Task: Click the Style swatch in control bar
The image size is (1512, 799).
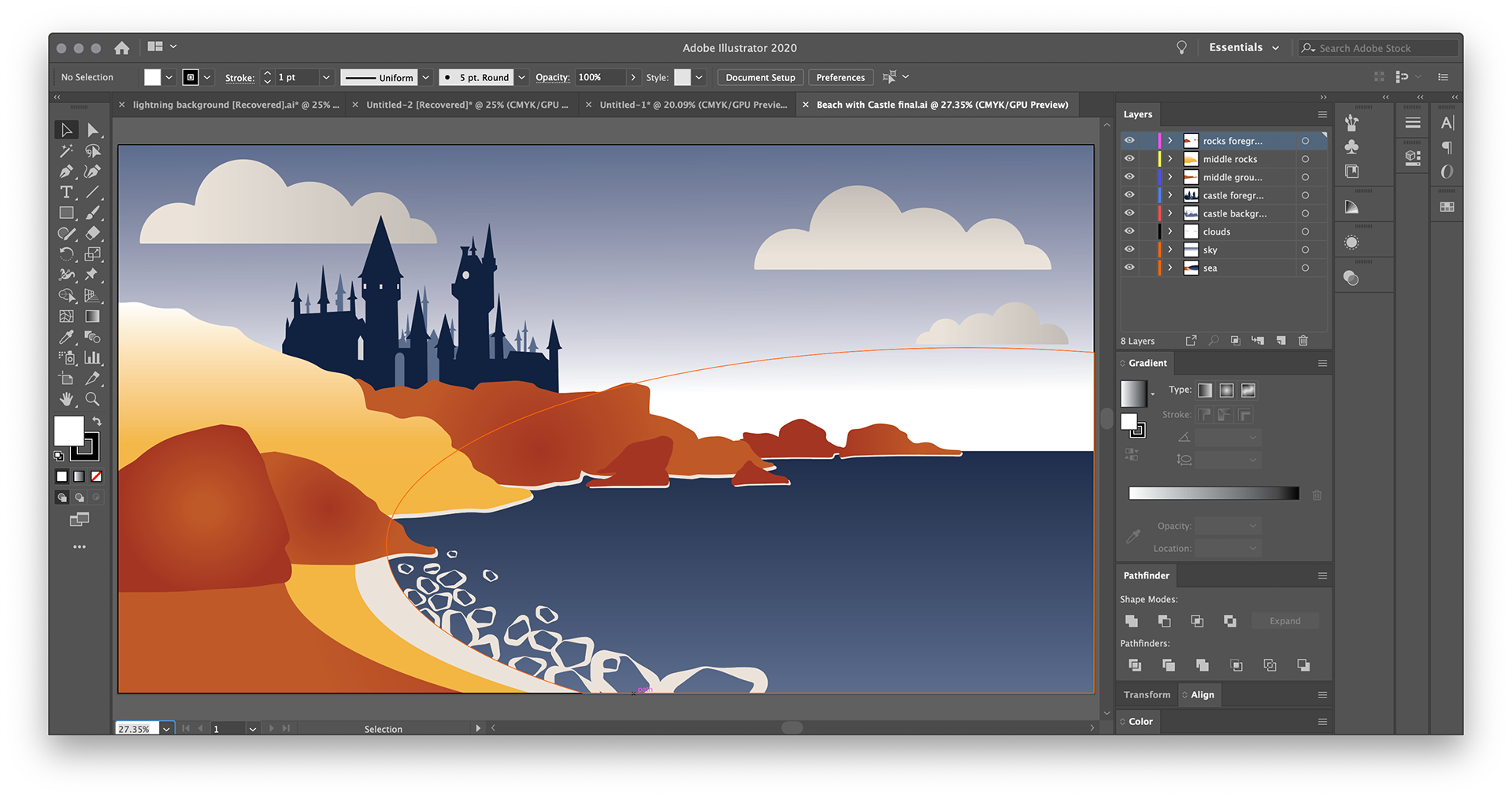Action: 682,77
